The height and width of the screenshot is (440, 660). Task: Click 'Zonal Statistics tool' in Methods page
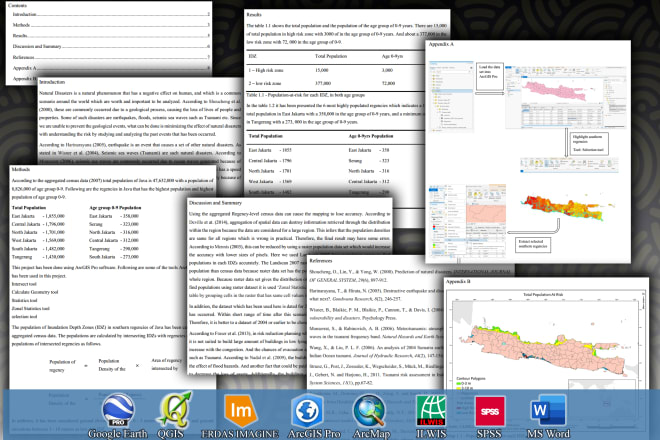pyautogui.click(x=31, y=309)
